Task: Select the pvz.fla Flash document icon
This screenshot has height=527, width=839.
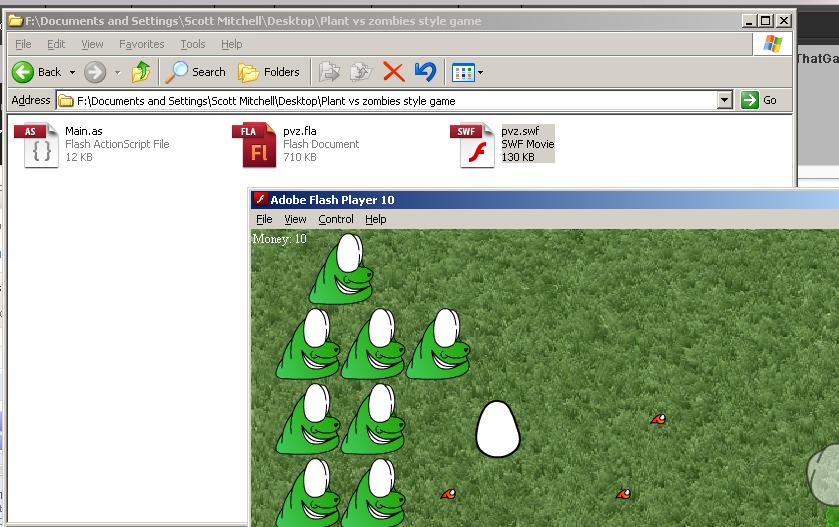Action: (254, 145)
